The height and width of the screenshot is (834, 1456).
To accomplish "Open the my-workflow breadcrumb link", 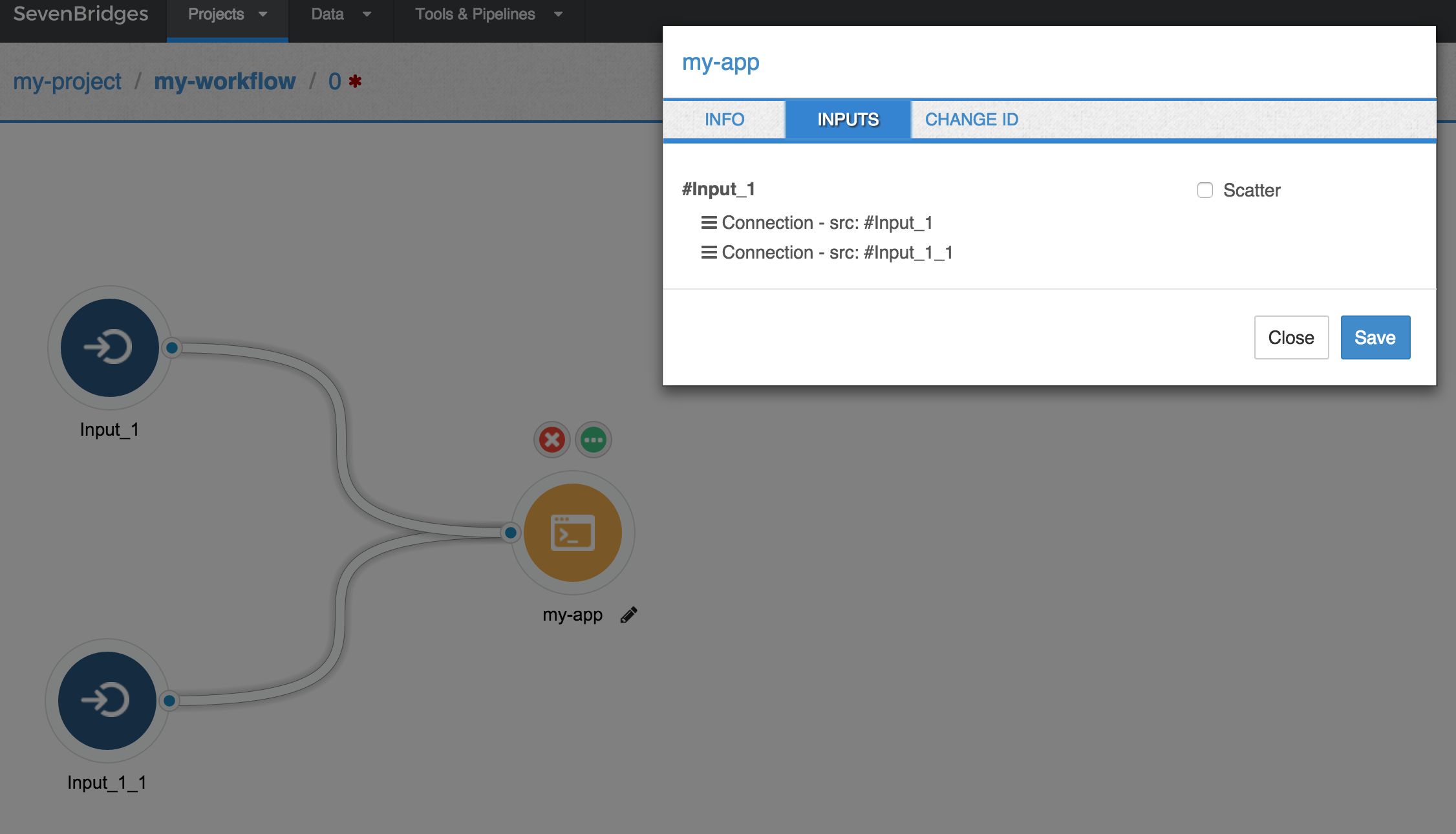I will tap(224, 81).
